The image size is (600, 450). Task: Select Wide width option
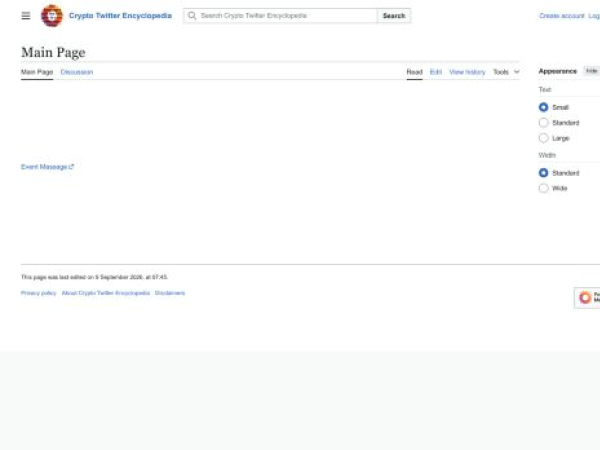pos(543,188)
